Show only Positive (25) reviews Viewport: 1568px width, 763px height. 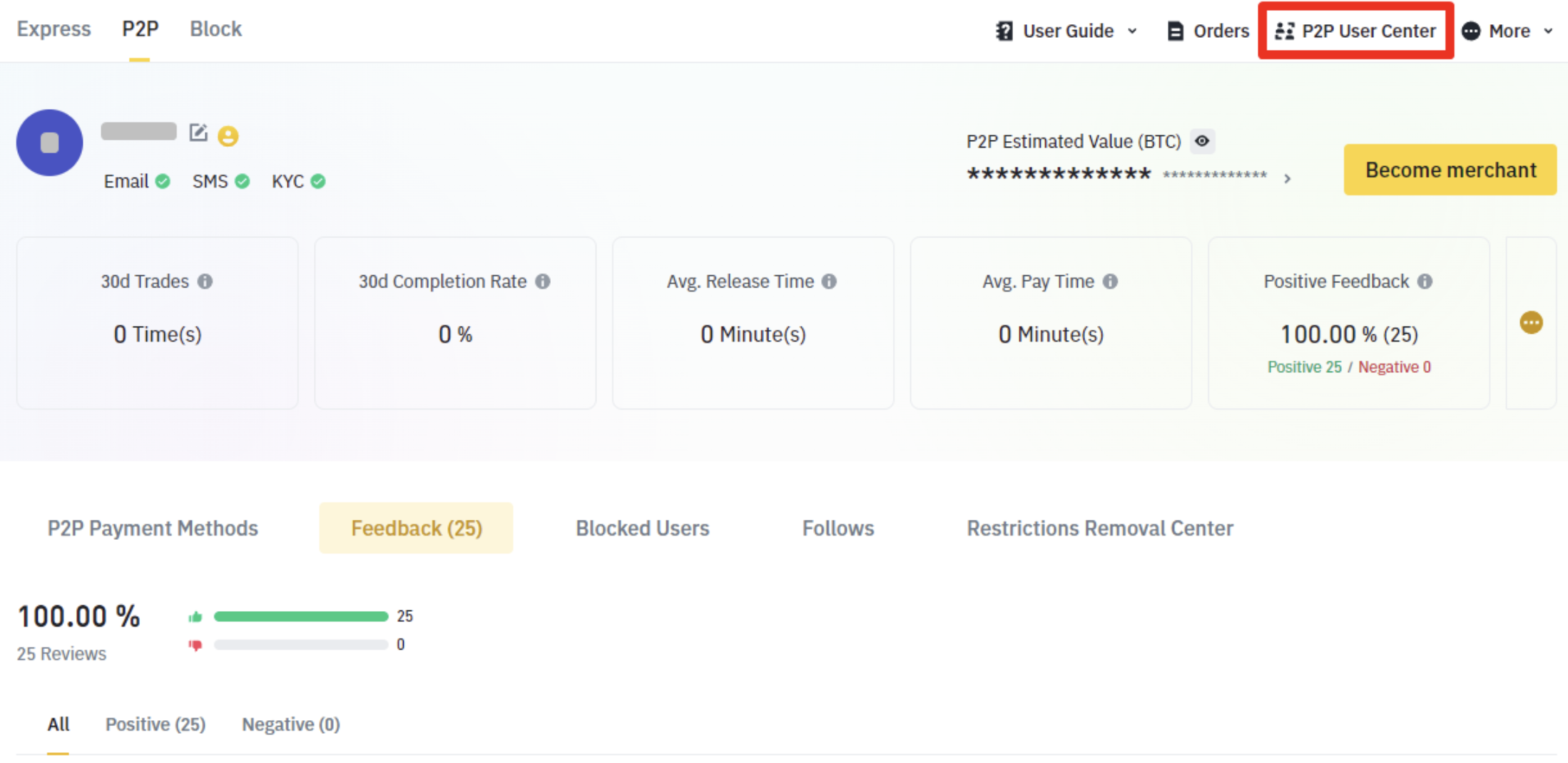tap(156, 724)
